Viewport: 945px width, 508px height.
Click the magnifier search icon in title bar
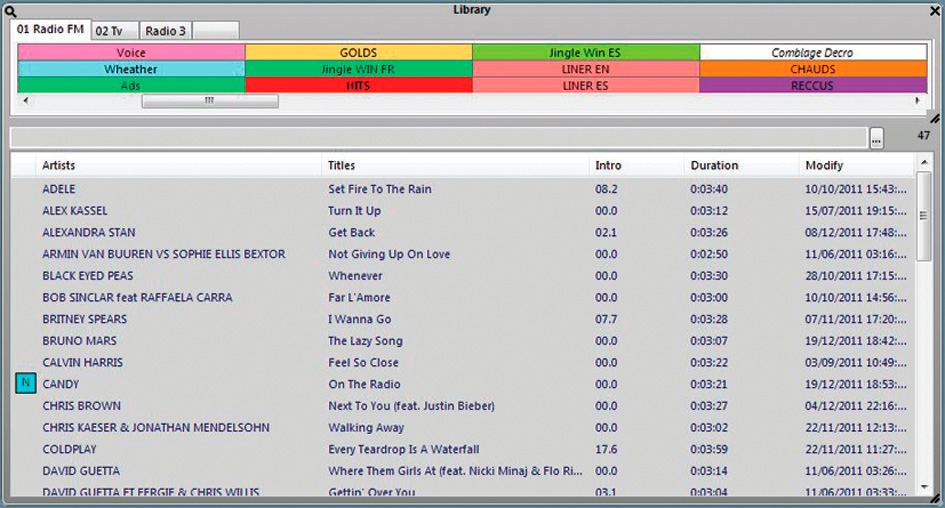pos(11,10)
